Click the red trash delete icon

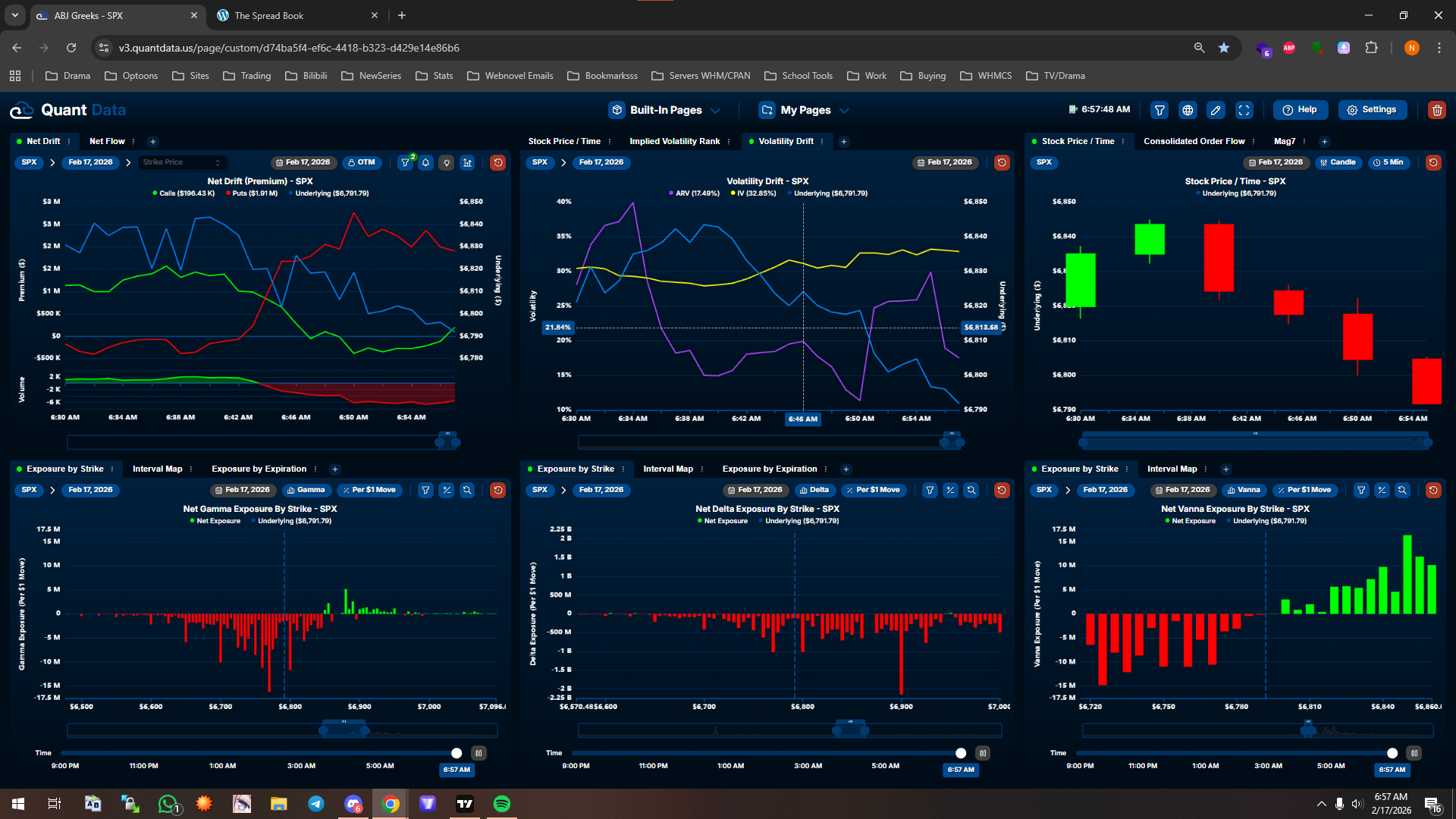point(1436,110)
